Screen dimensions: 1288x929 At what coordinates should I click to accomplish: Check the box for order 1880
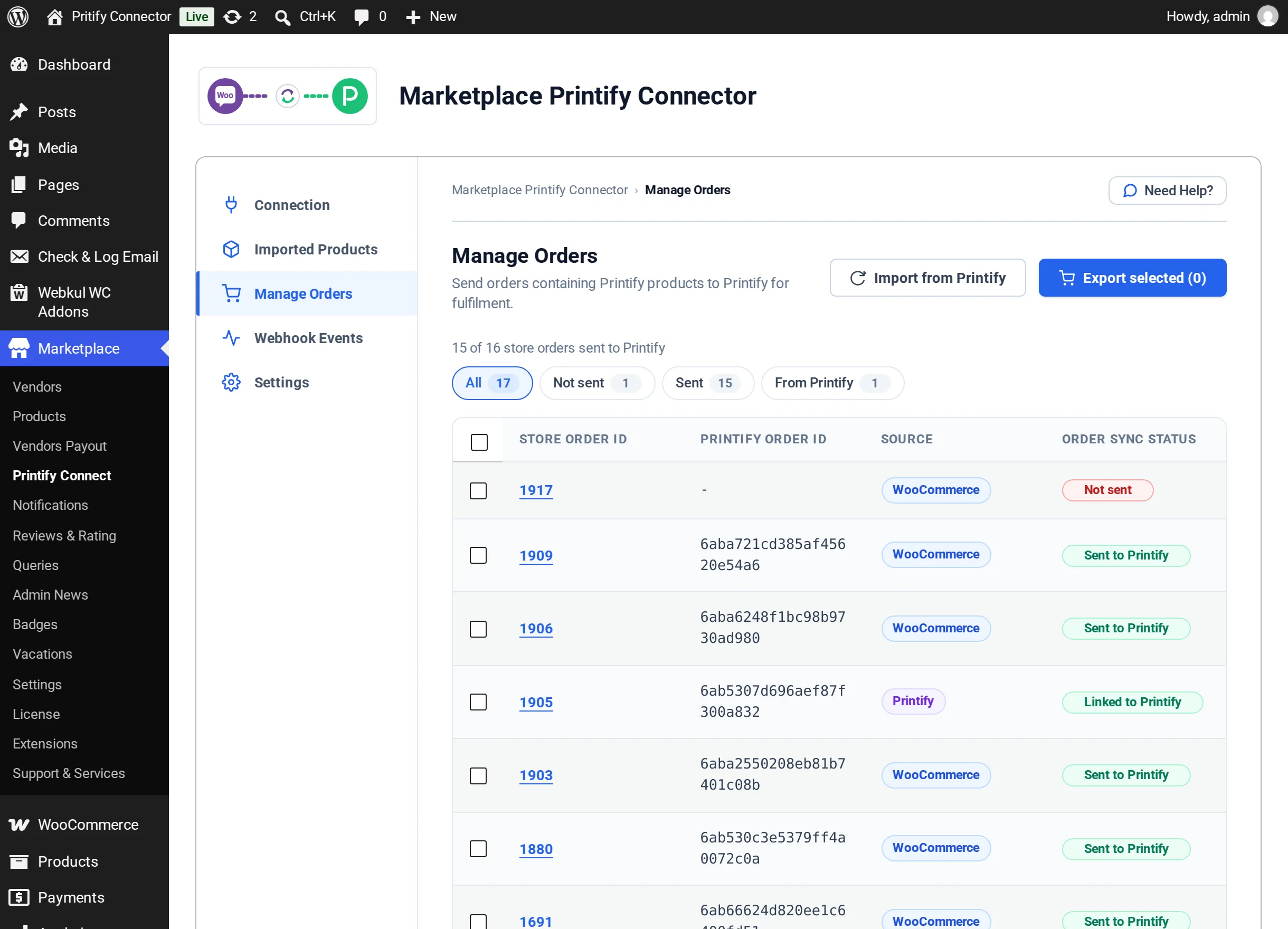click(478, 848)
